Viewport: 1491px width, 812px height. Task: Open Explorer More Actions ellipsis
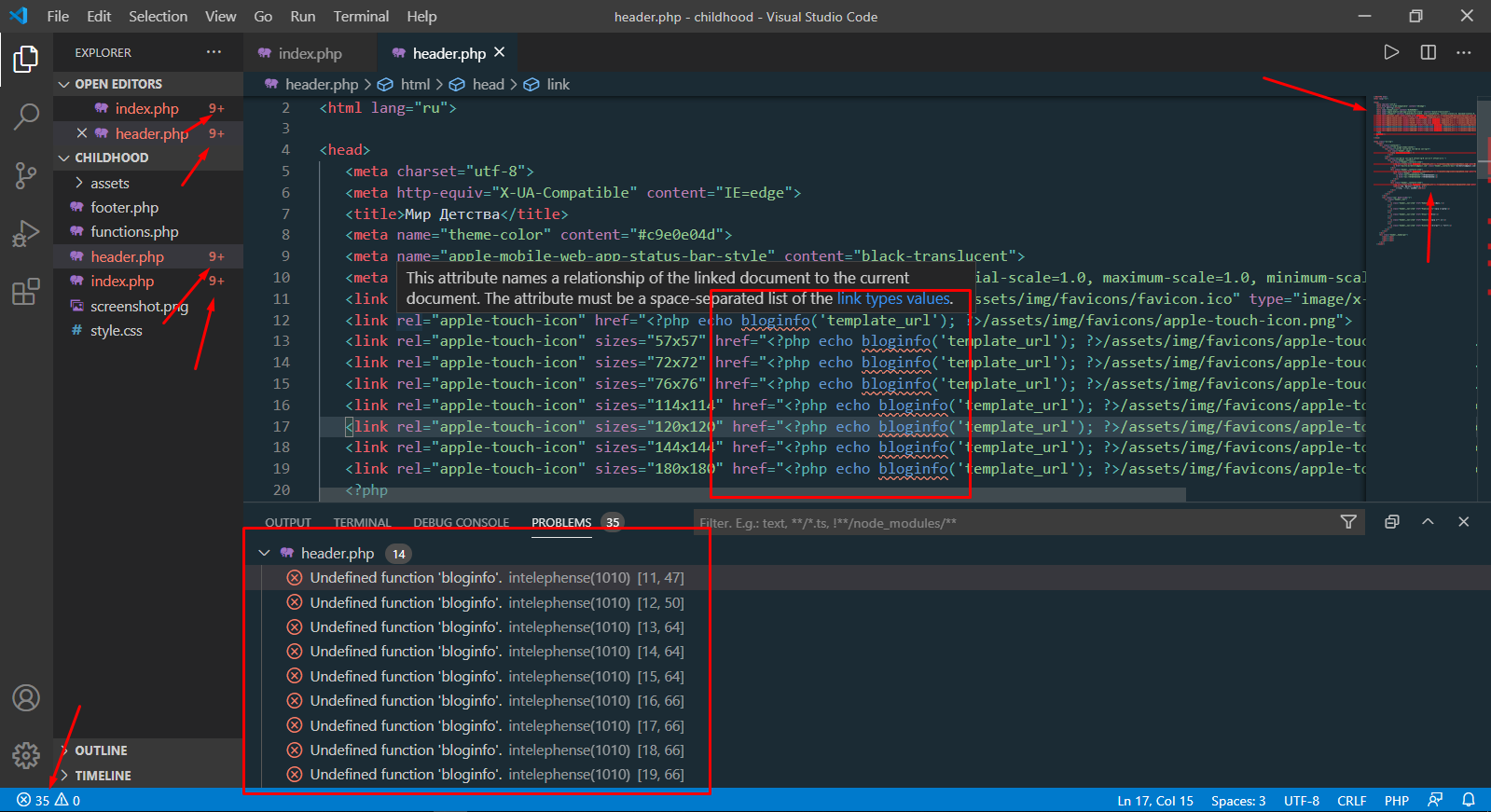coord(214,52)
